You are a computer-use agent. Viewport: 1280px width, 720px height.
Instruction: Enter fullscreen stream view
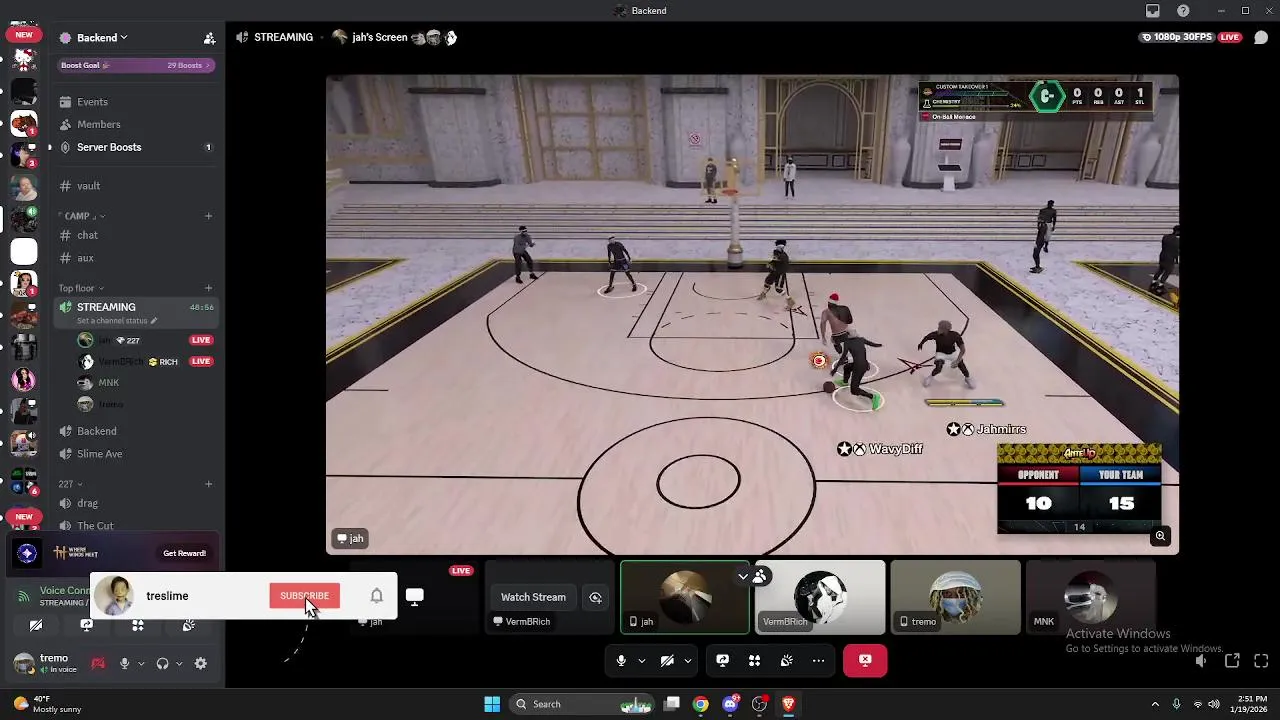(1261, 661)
